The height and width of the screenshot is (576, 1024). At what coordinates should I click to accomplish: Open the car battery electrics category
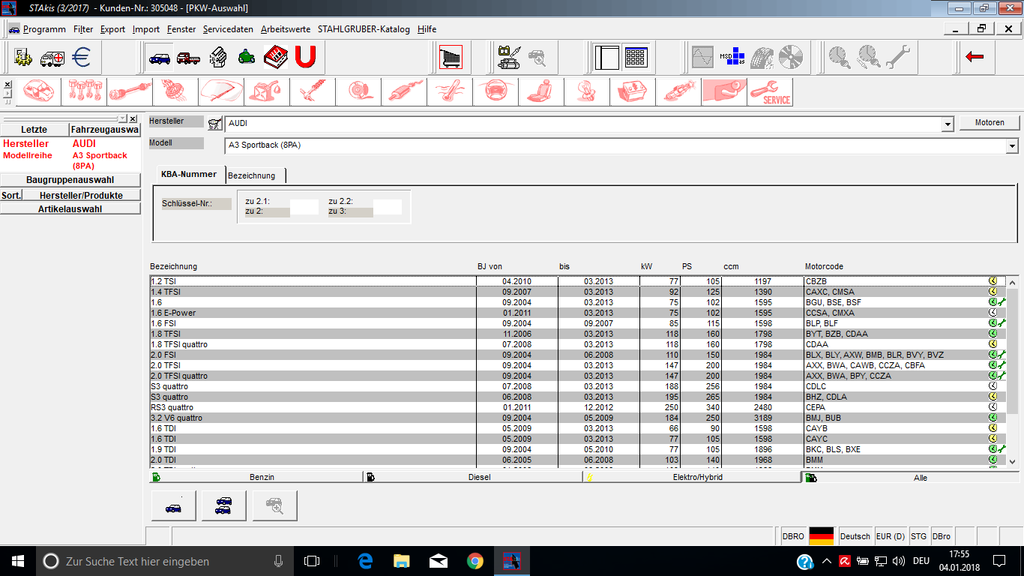(x=633, y=91)
